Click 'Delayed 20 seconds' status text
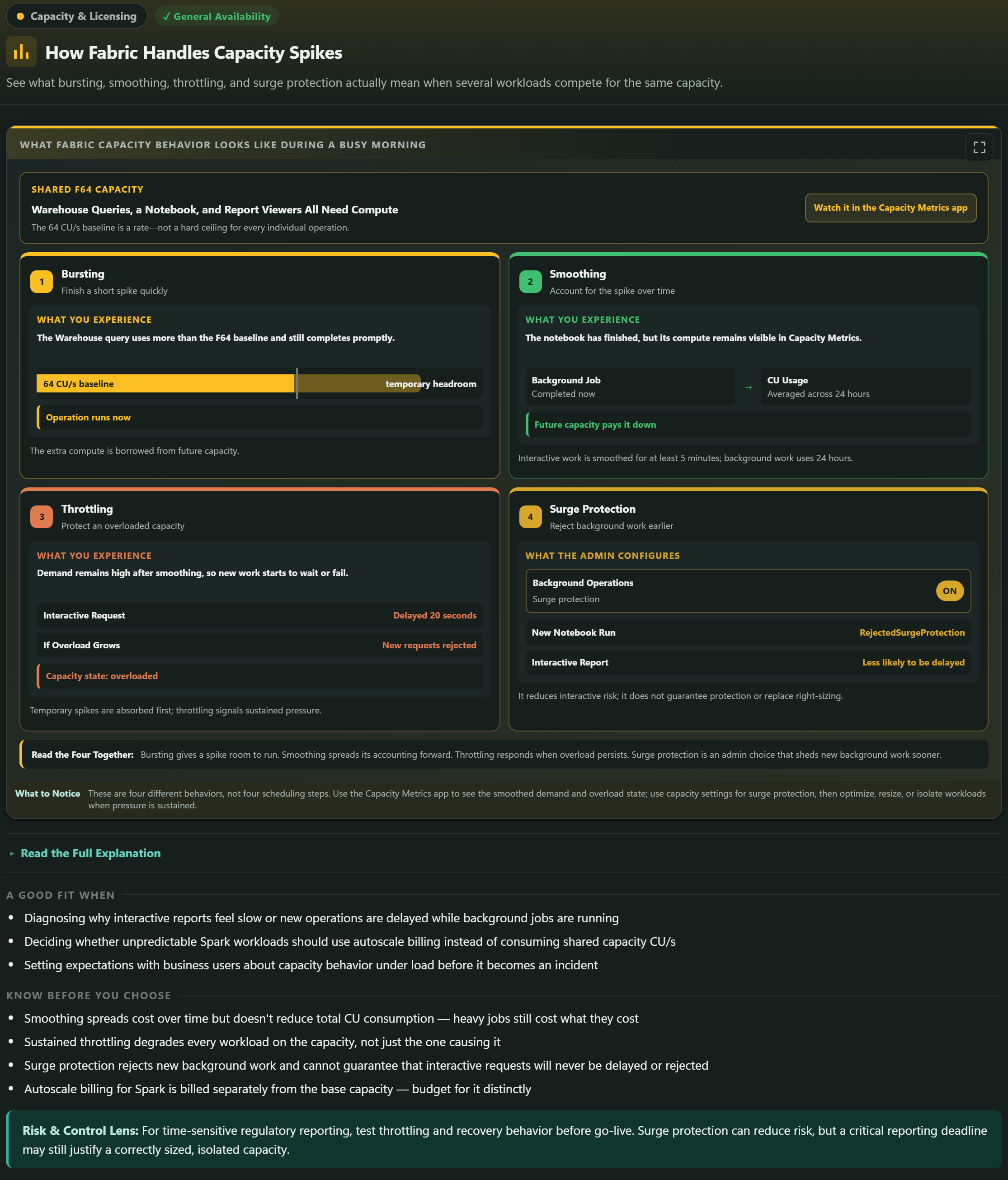 434,615
